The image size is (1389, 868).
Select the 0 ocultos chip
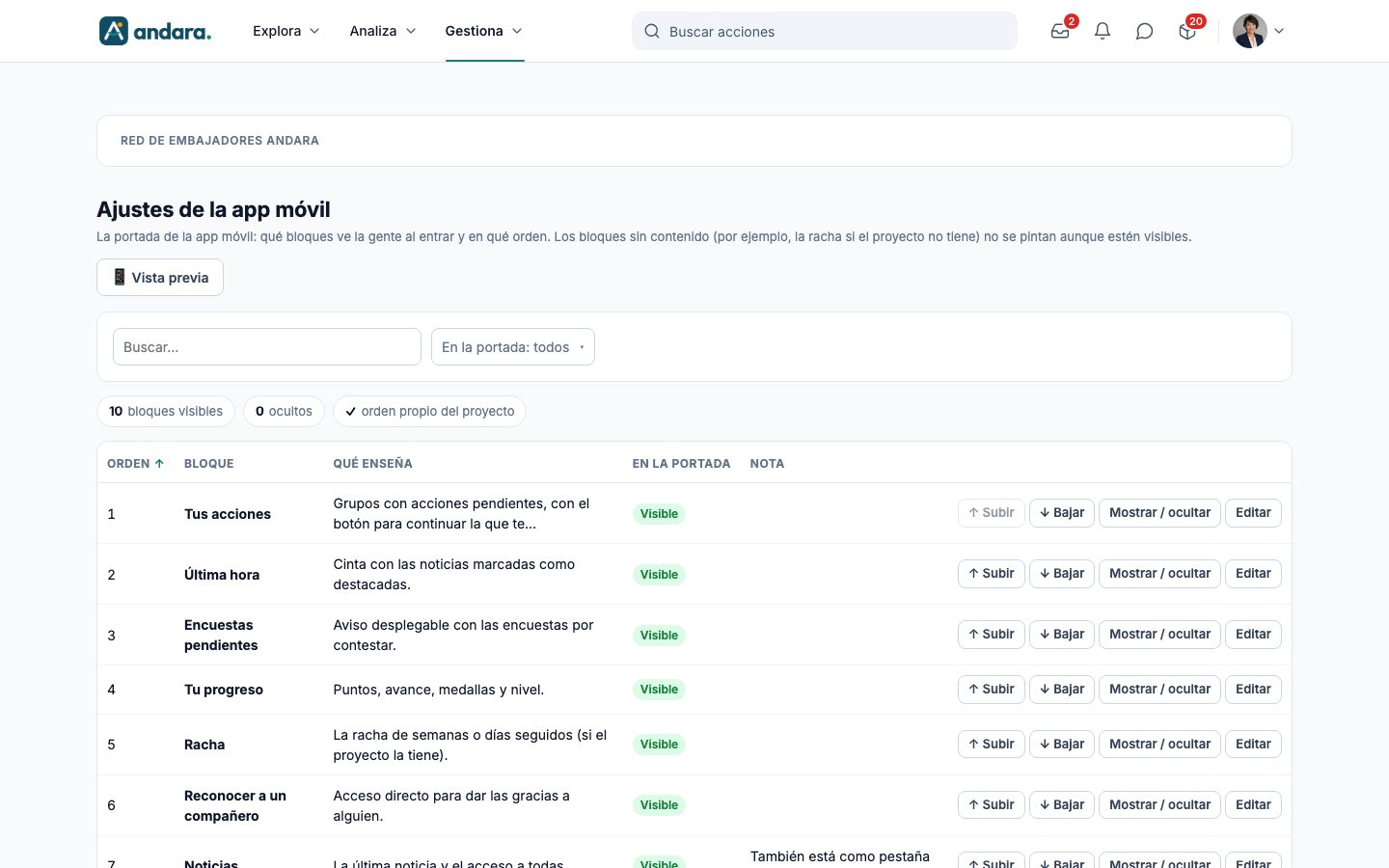[x=285, y=411]
